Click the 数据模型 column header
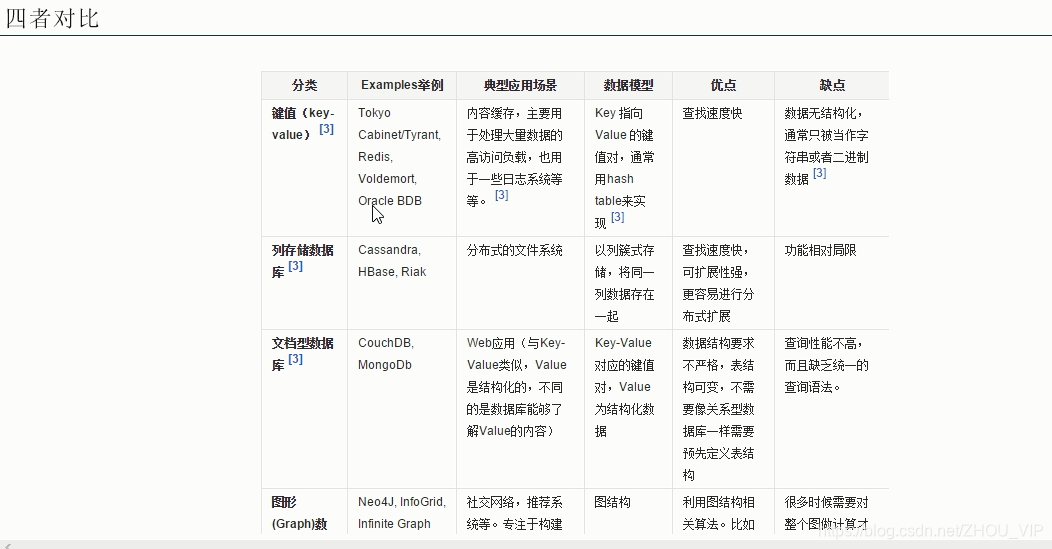The width and height of the screenshot is (1052, 549). [628, 85]
